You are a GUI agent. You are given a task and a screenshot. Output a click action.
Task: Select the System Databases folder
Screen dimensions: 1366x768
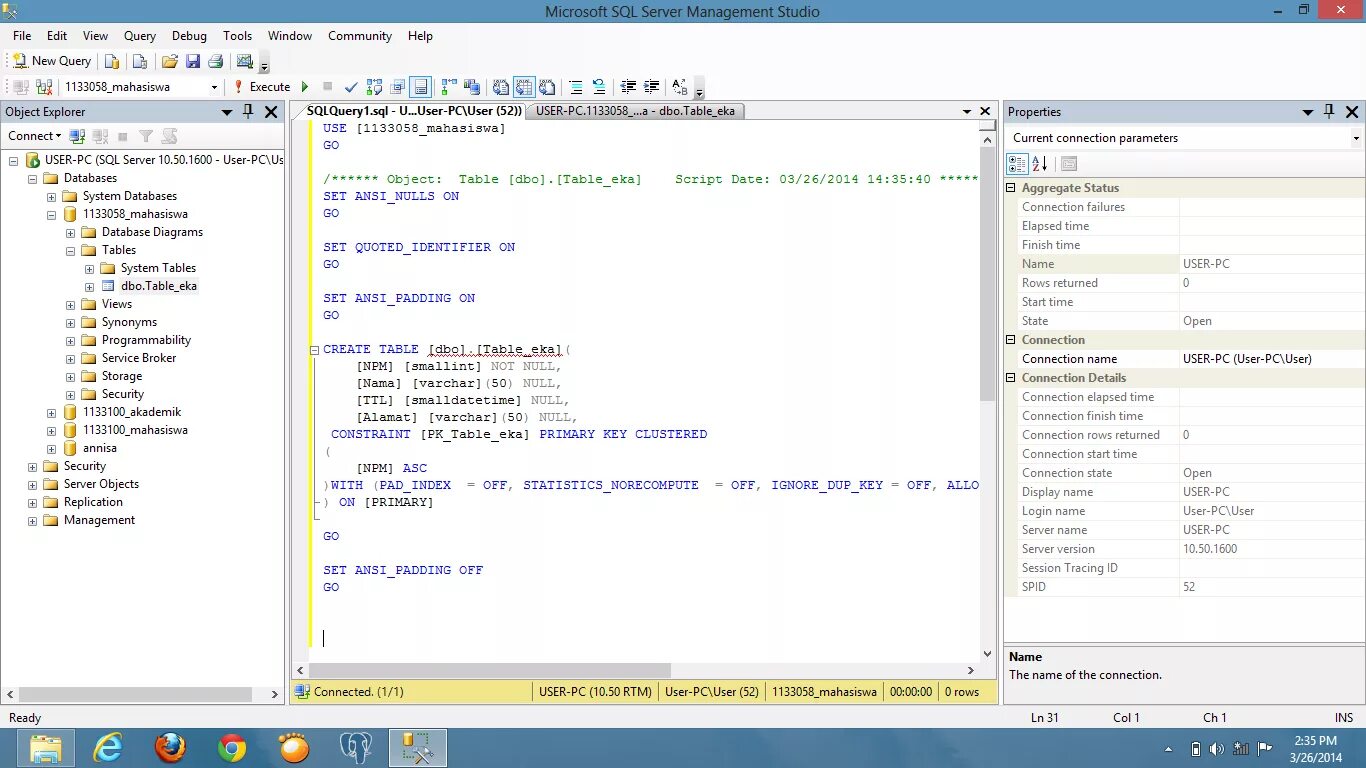(x=130, y=196)
